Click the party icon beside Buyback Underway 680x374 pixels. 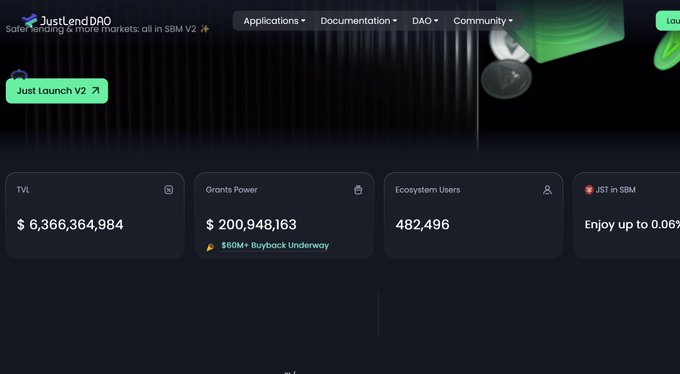tap(210, 247)
